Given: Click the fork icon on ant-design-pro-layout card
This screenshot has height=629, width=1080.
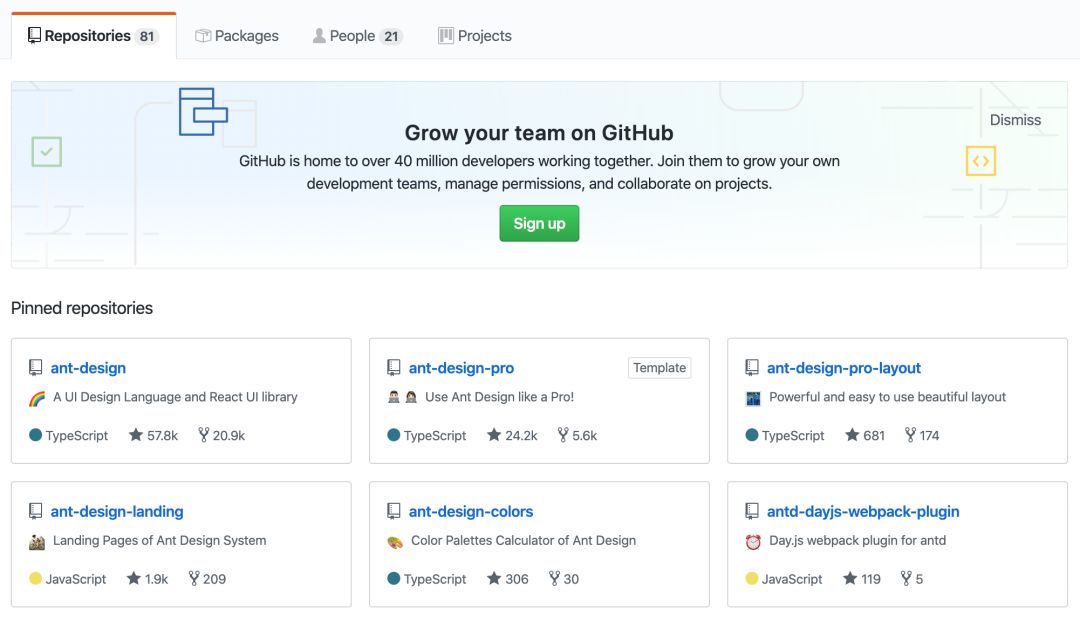Looking at the screenshot, I should (x=910, y=435).
